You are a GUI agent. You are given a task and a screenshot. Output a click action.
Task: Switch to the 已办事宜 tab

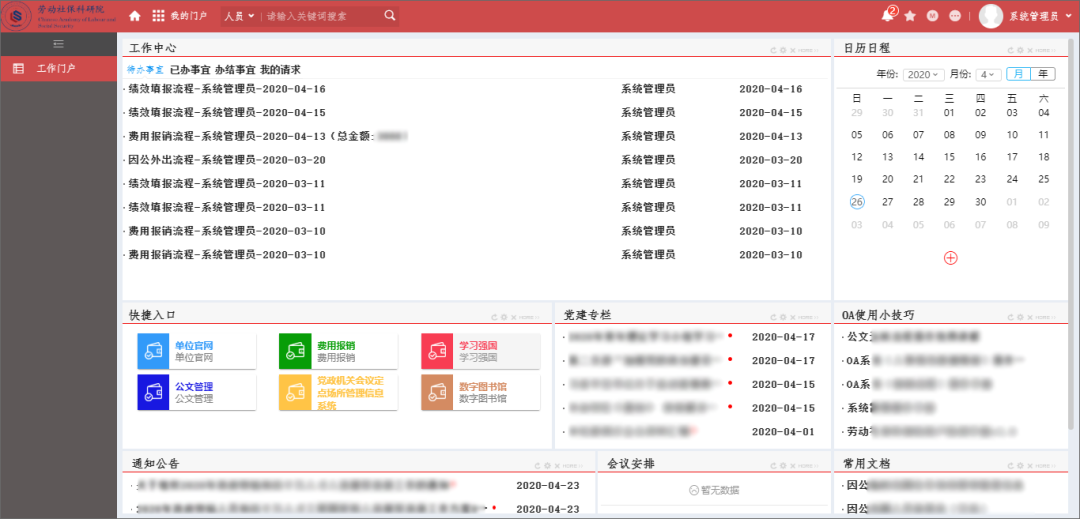[x=189, y=70]
